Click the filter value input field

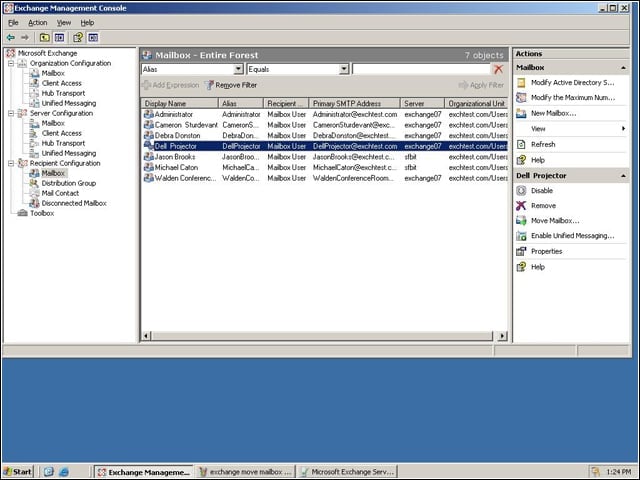[x=421, y=69]
